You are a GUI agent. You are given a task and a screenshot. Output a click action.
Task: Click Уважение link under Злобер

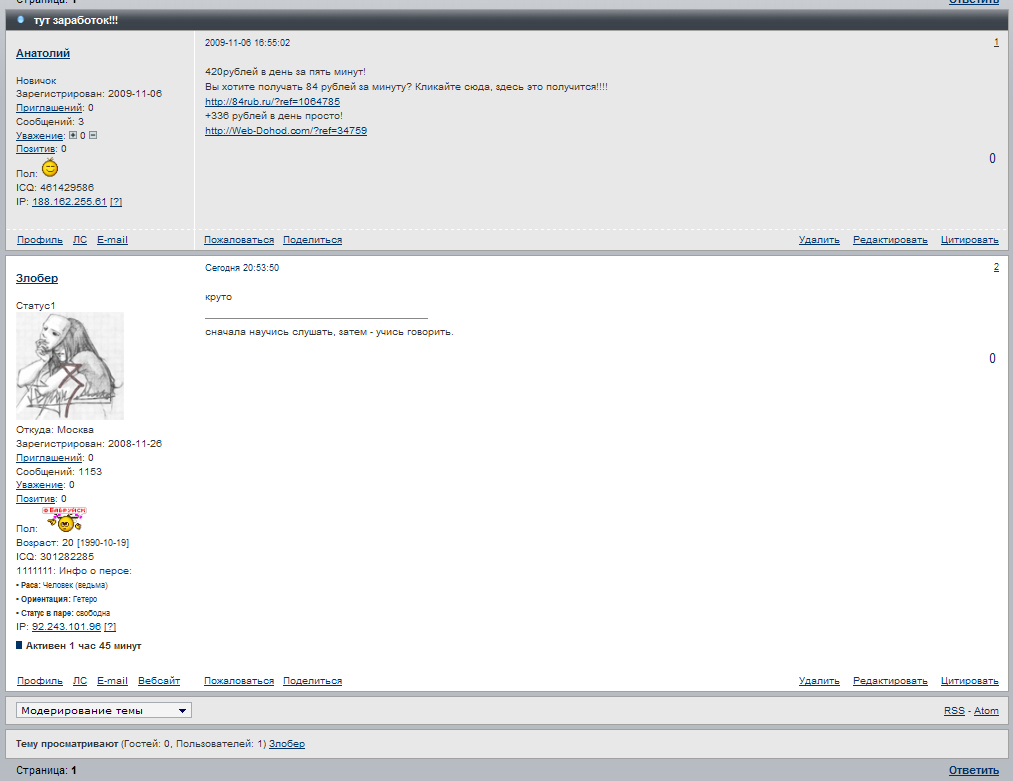coord(39,485)
